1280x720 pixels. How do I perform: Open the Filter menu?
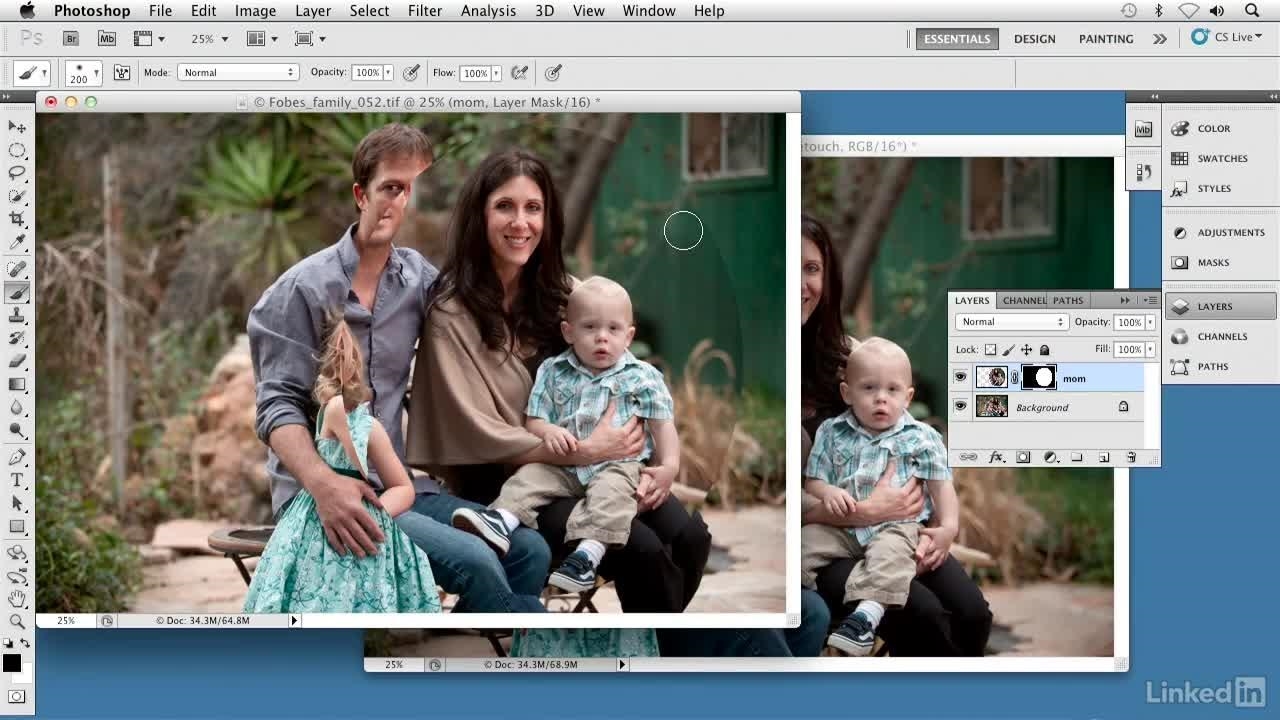424,11
